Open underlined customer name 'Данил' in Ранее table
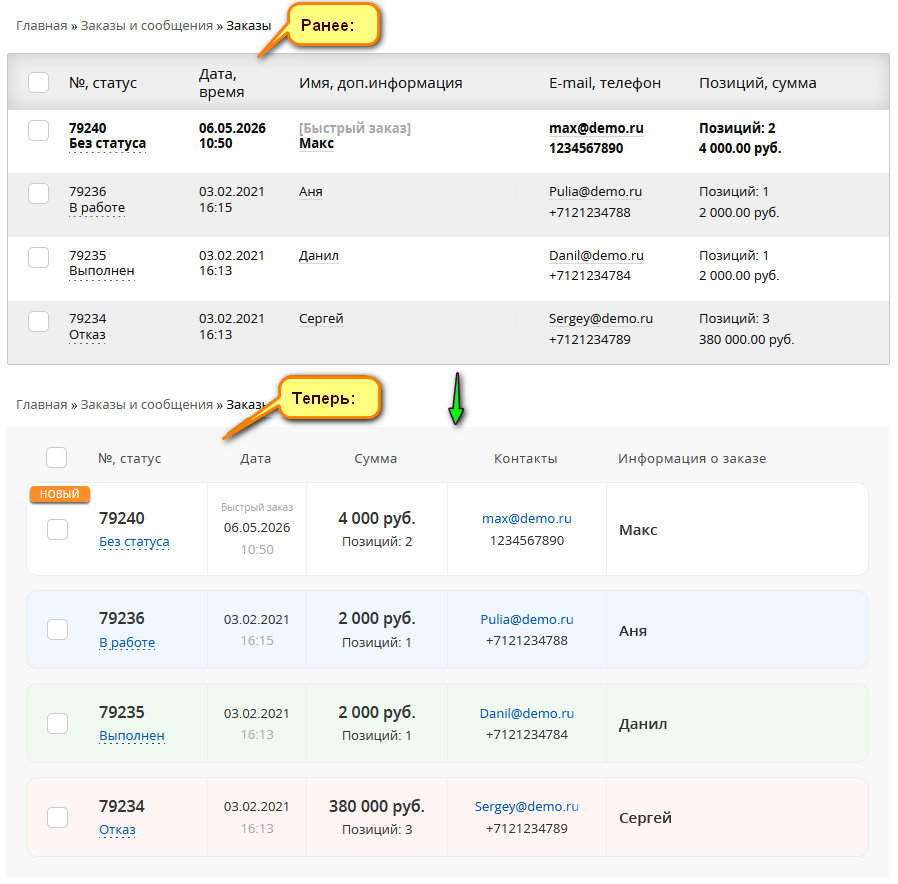 pos(318,256)
